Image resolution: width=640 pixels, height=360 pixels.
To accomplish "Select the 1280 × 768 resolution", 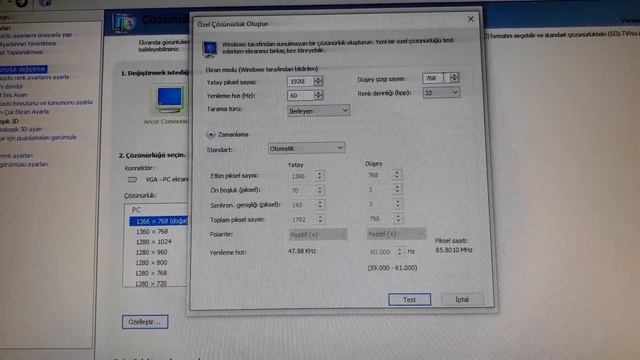I will [x=151, y=273].
